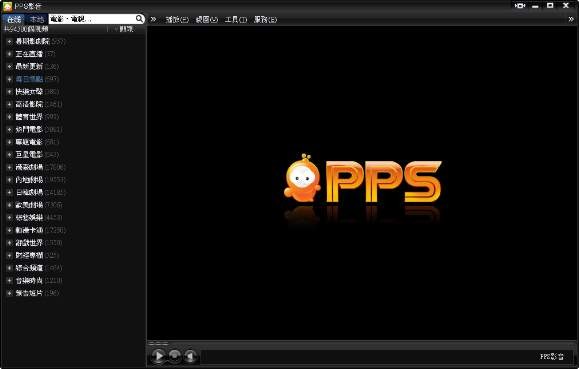579x369 pixels.
Task: Focus the channel search input field
Action: 92,19
